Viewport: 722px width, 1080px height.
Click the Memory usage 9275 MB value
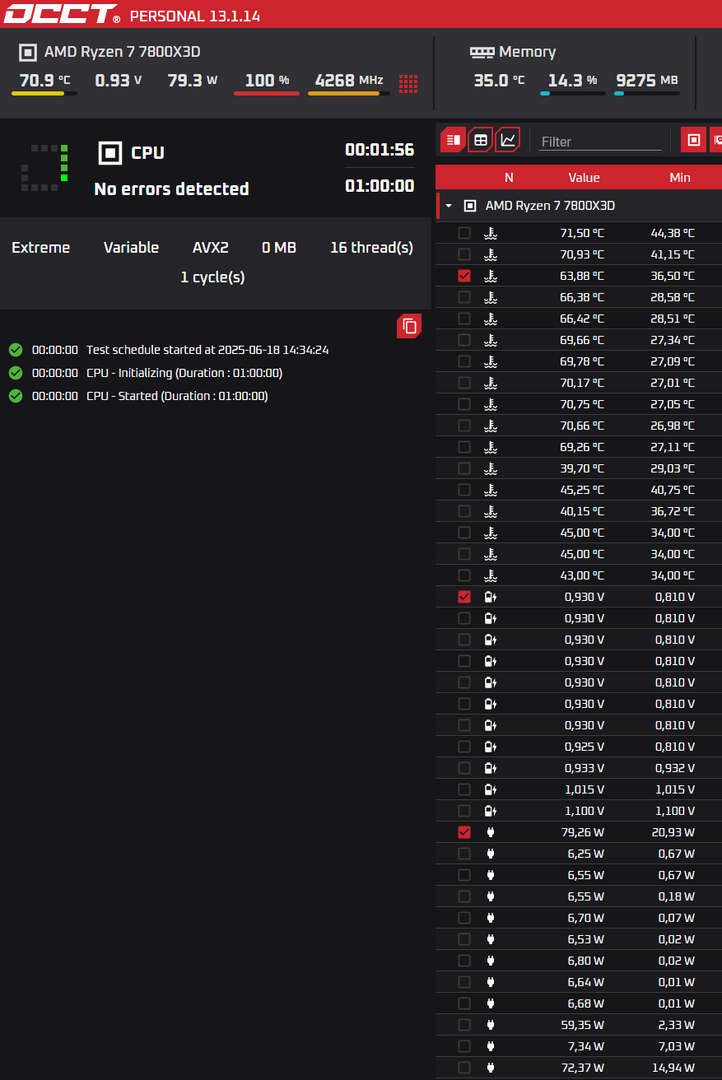(647, 80)
